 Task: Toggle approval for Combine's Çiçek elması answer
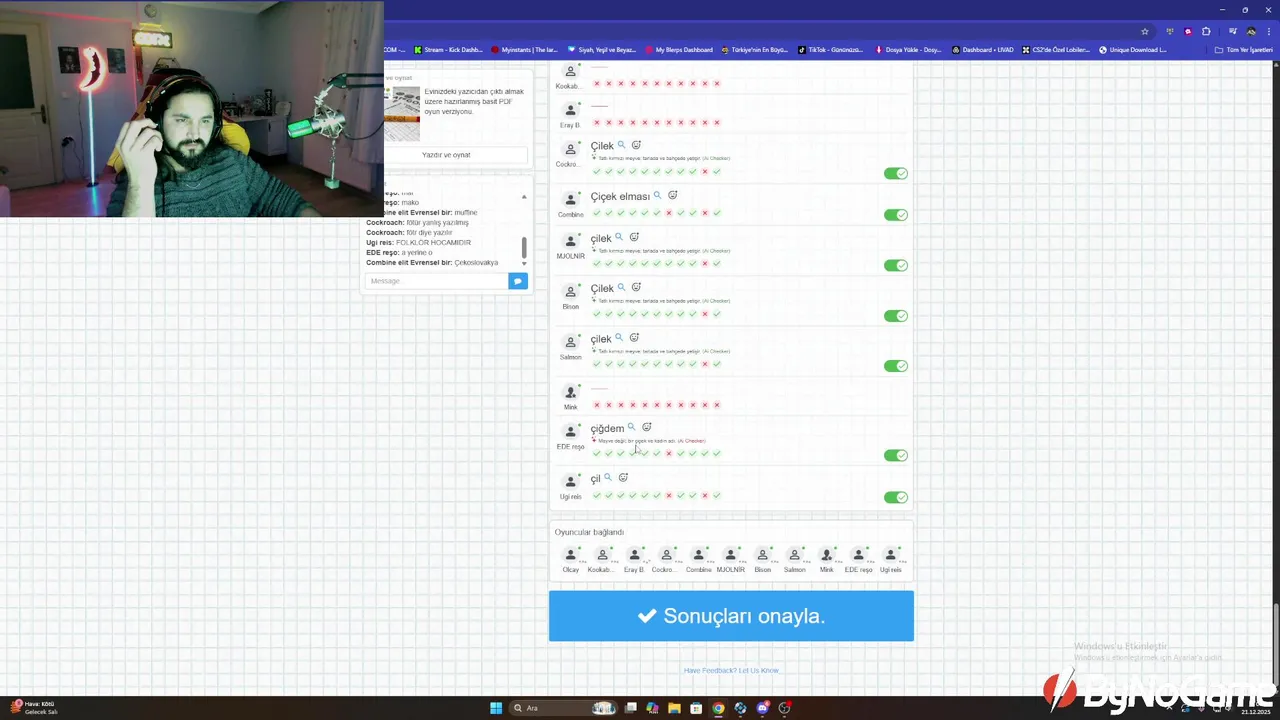[x=895, y=215]
